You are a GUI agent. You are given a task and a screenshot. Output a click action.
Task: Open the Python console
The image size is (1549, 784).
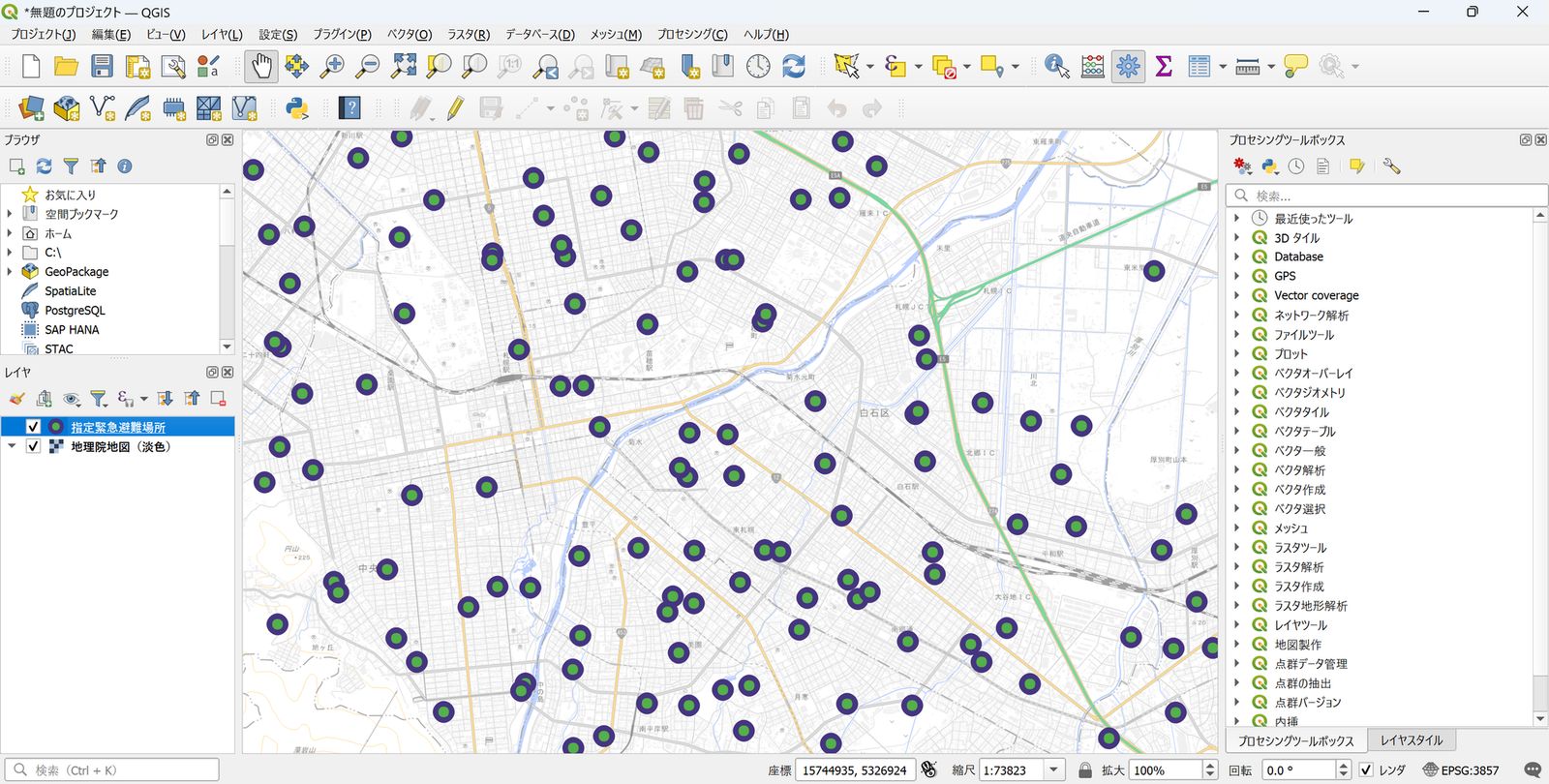(296, 107)
